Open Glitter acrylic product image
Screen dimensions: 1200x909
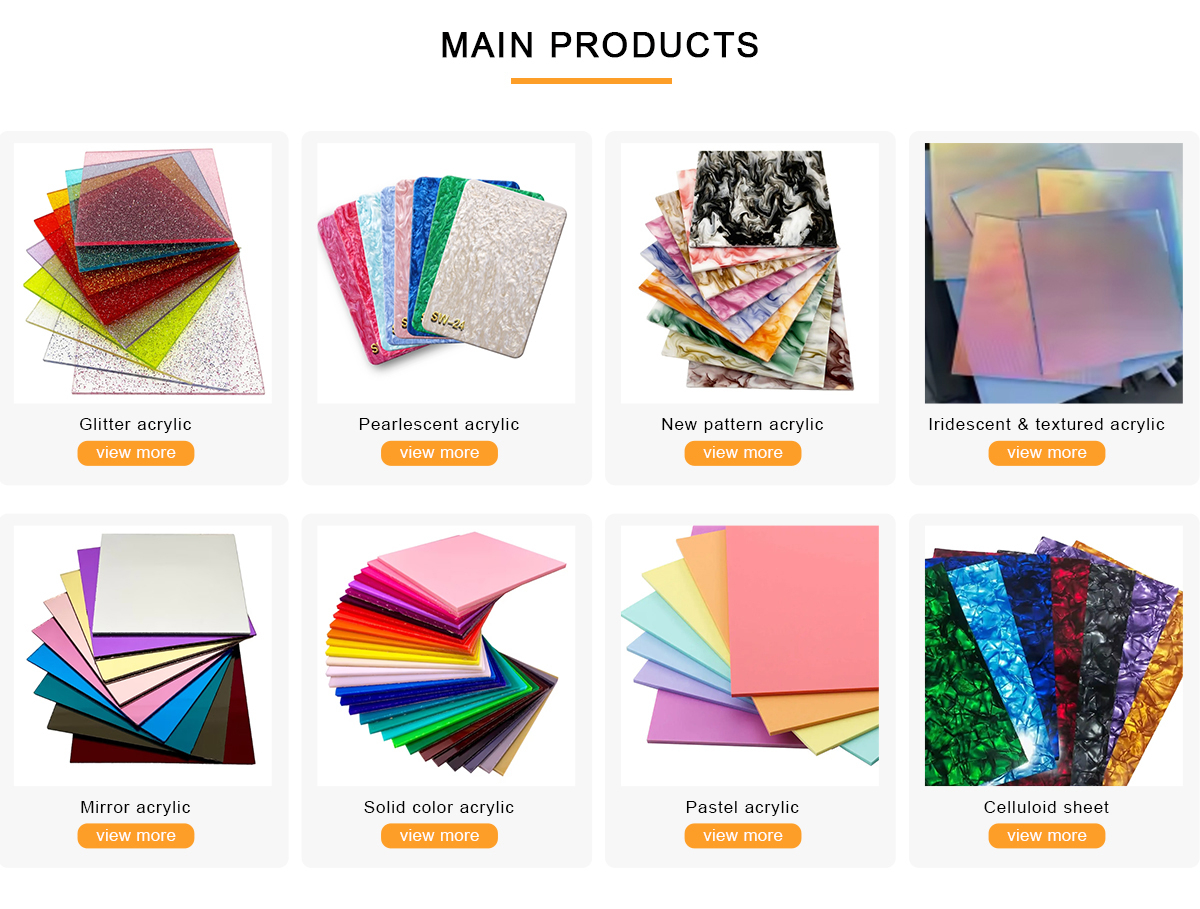[x=143, y=273]
